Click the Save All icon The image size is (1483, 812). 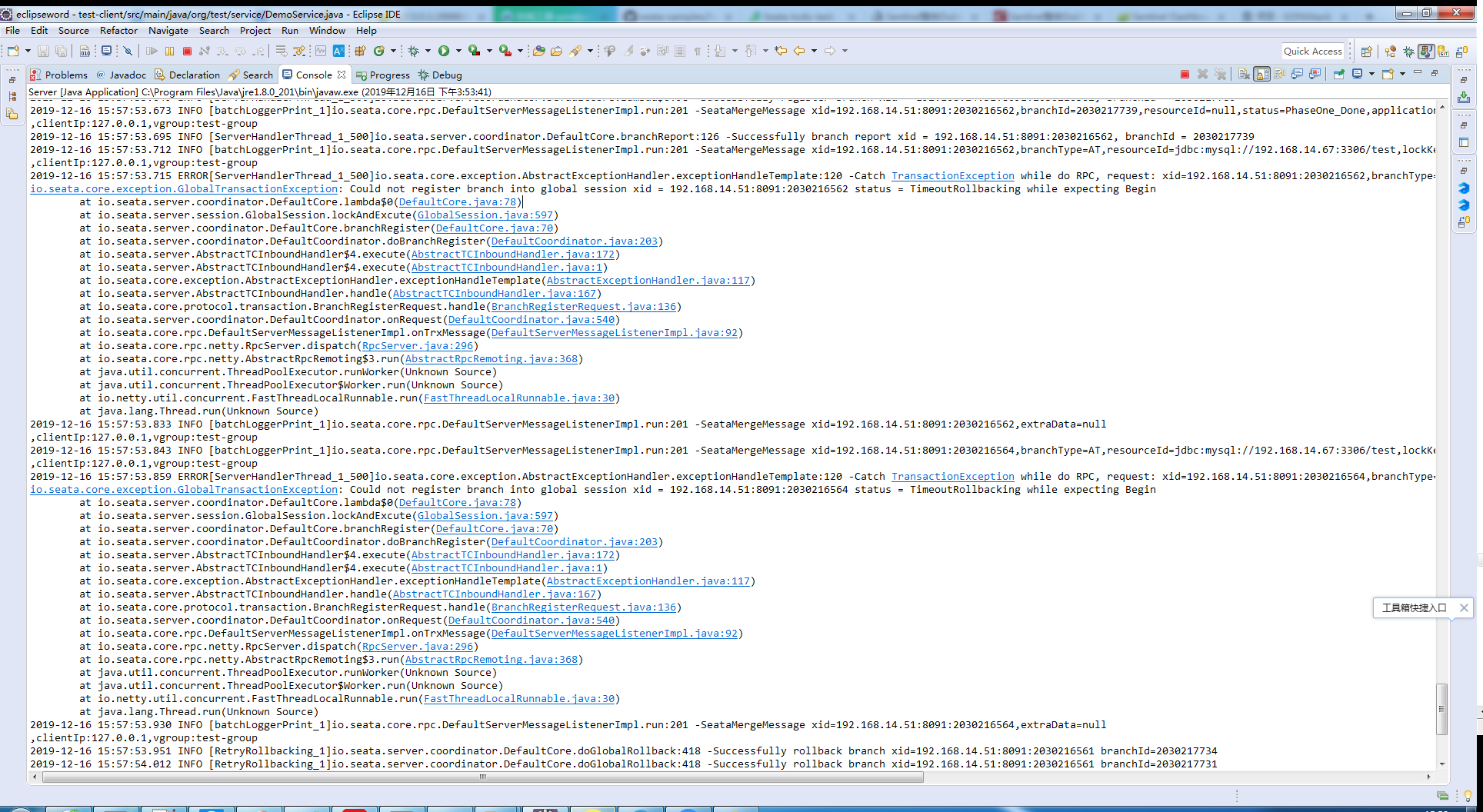point(61,51)
